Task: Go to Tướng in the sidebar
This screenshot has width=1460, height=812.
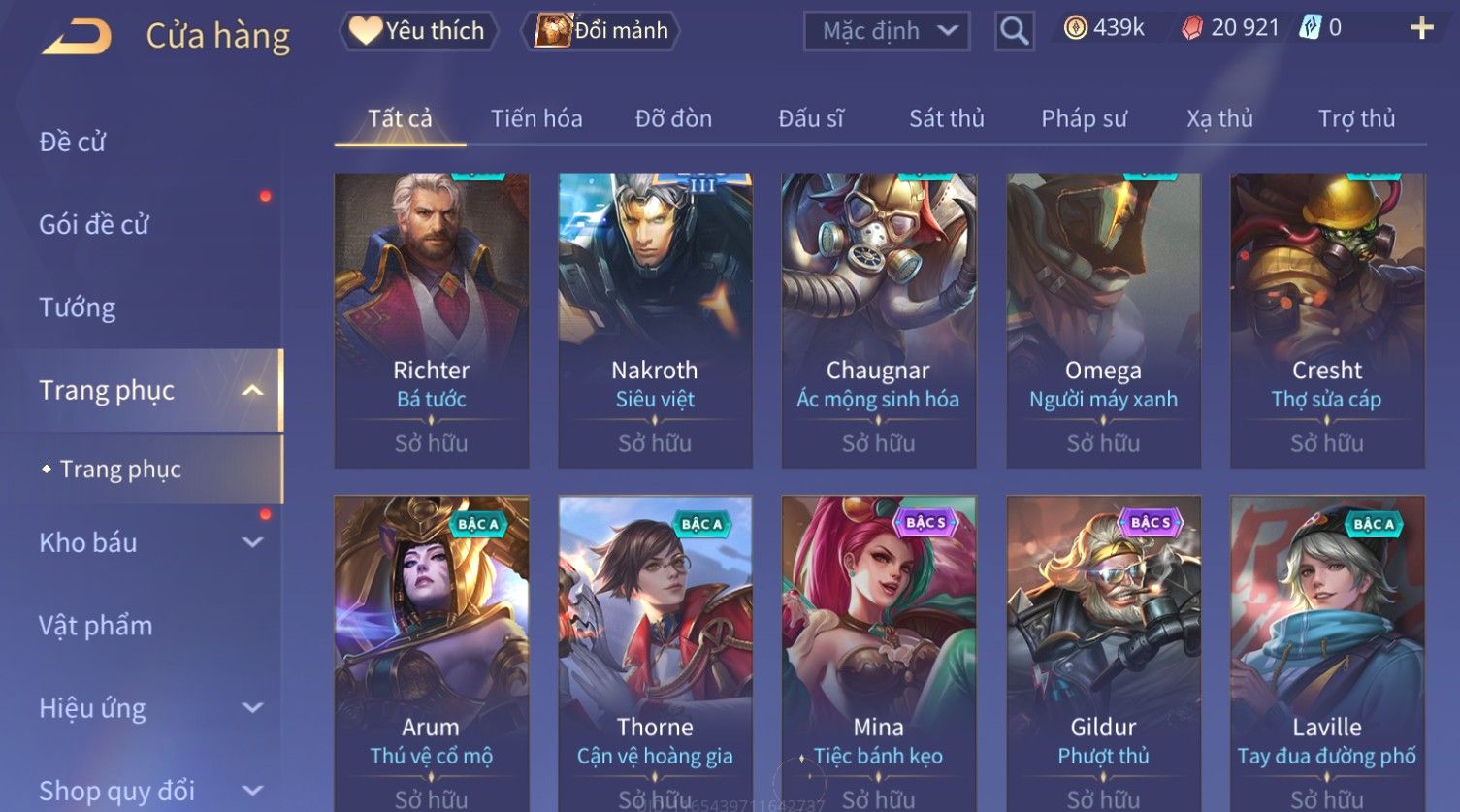Action: click(x=78, y=308)
